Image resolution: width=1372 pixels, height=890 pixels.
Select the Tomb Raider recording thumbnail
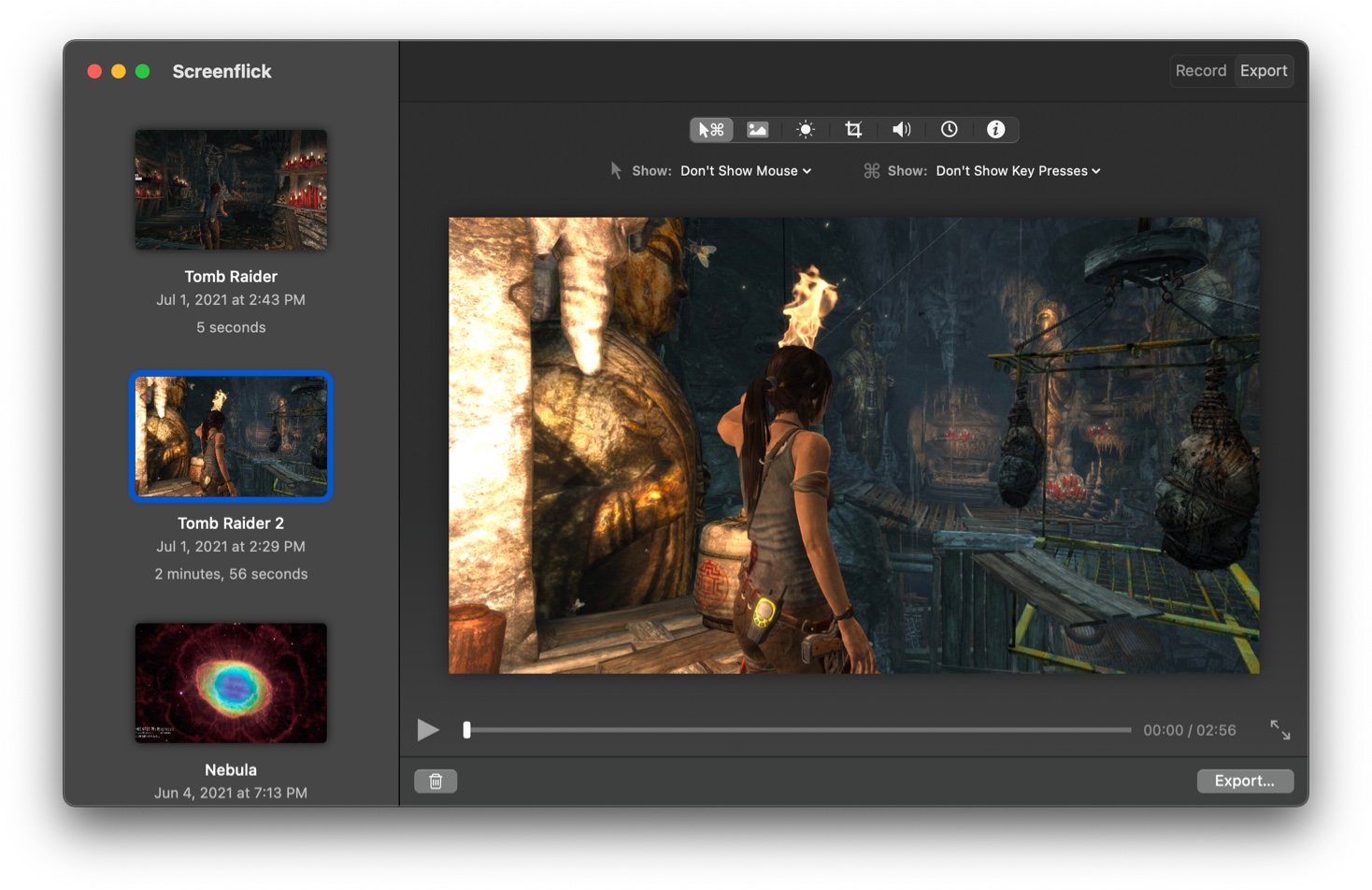pyautogui.click(x=231, y=190)
